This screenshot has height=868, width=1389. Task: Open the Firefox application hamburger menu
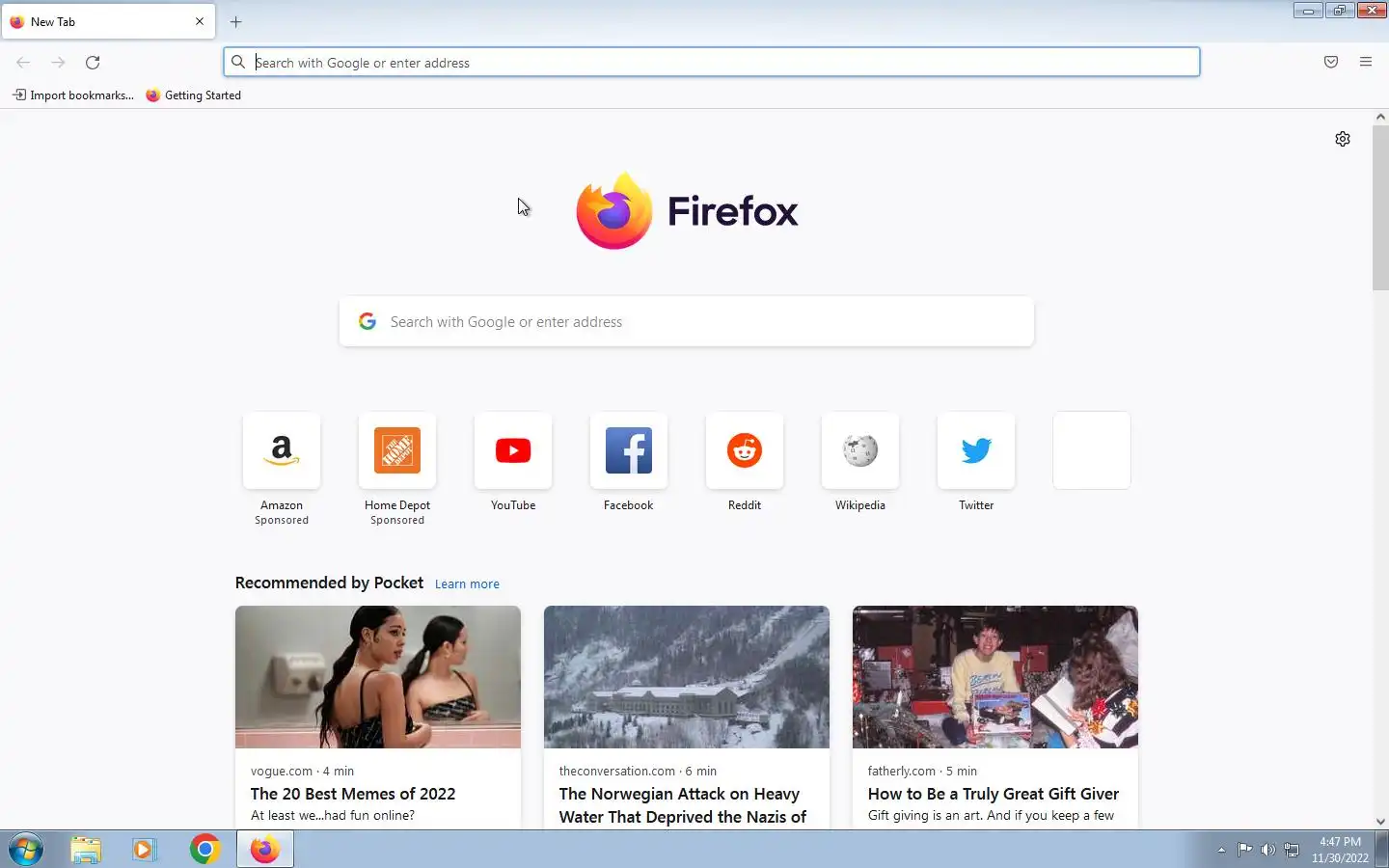[x=1366, y=62]
